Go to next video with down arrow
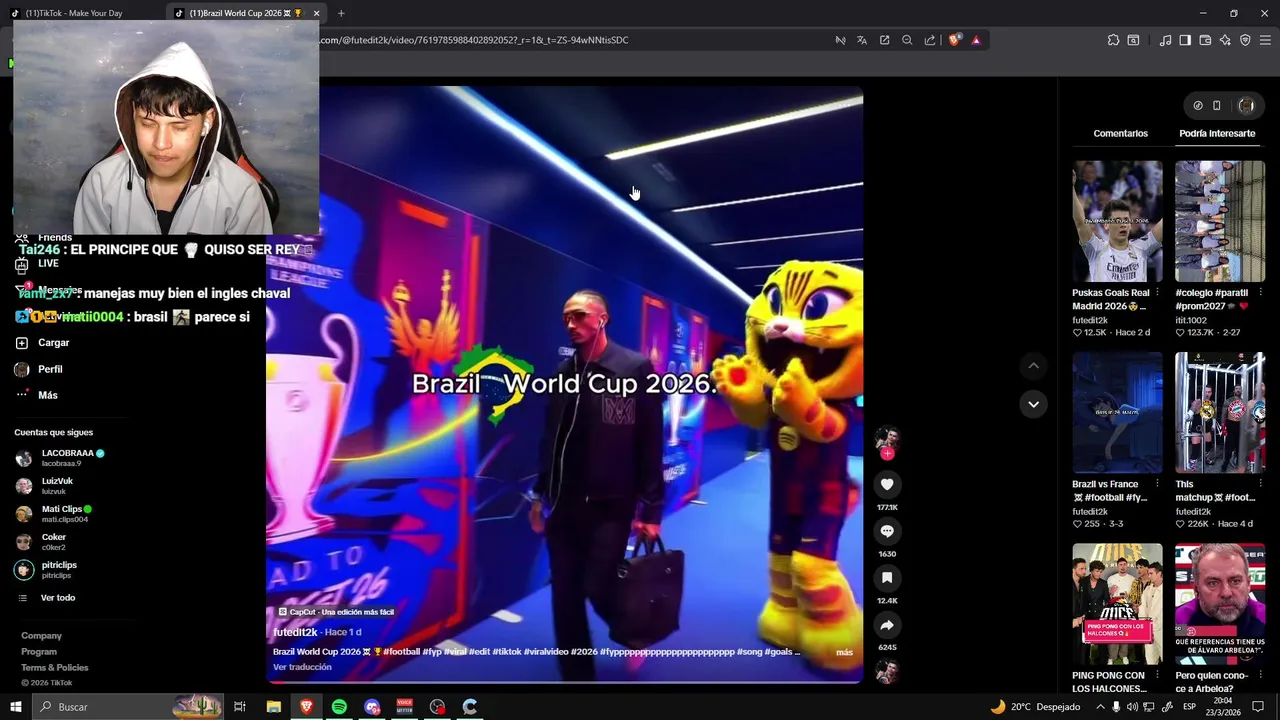1280x720 pixels. (x=1033, y=404)
